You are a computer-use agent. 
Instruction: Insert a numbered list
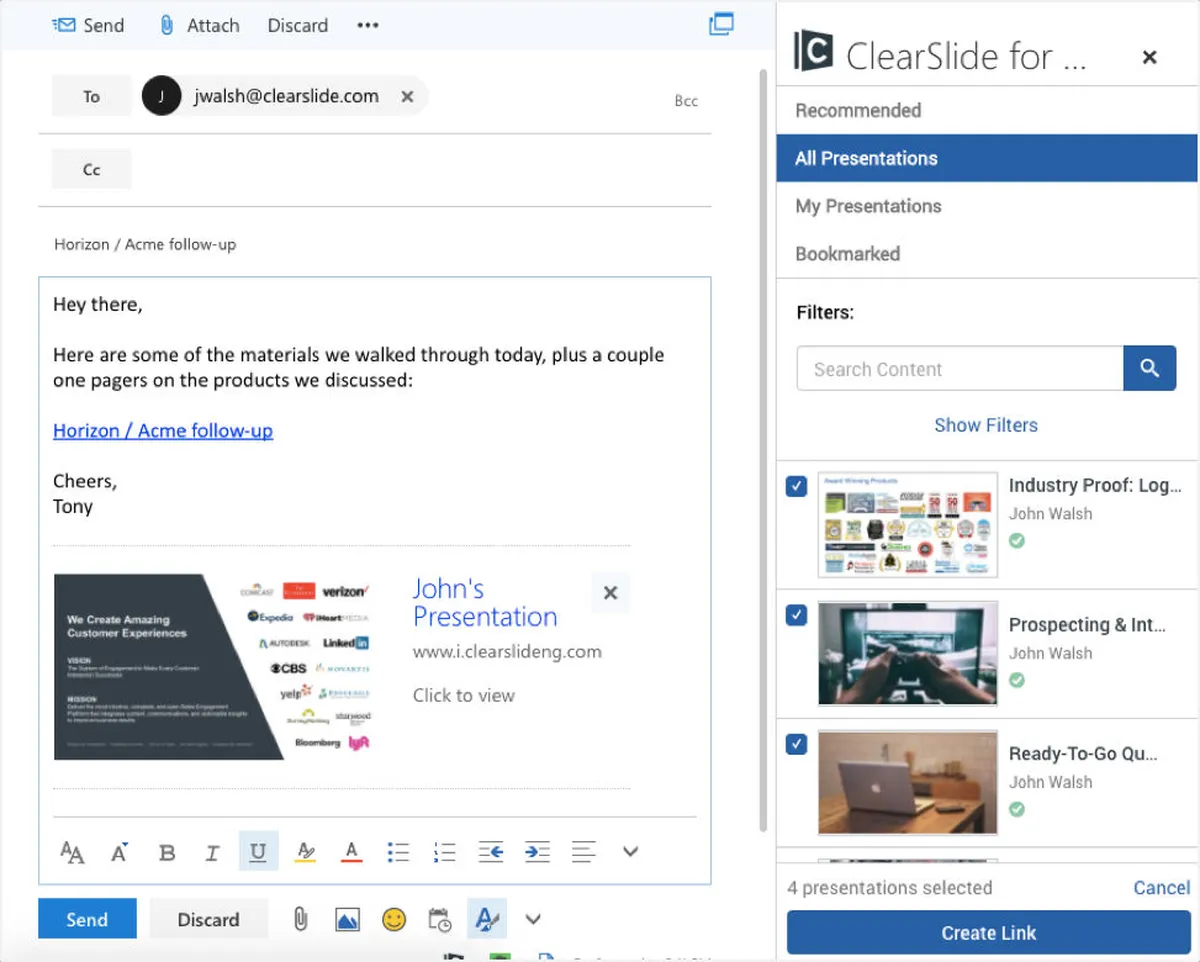pyautogui.click(x=444, y=852)
